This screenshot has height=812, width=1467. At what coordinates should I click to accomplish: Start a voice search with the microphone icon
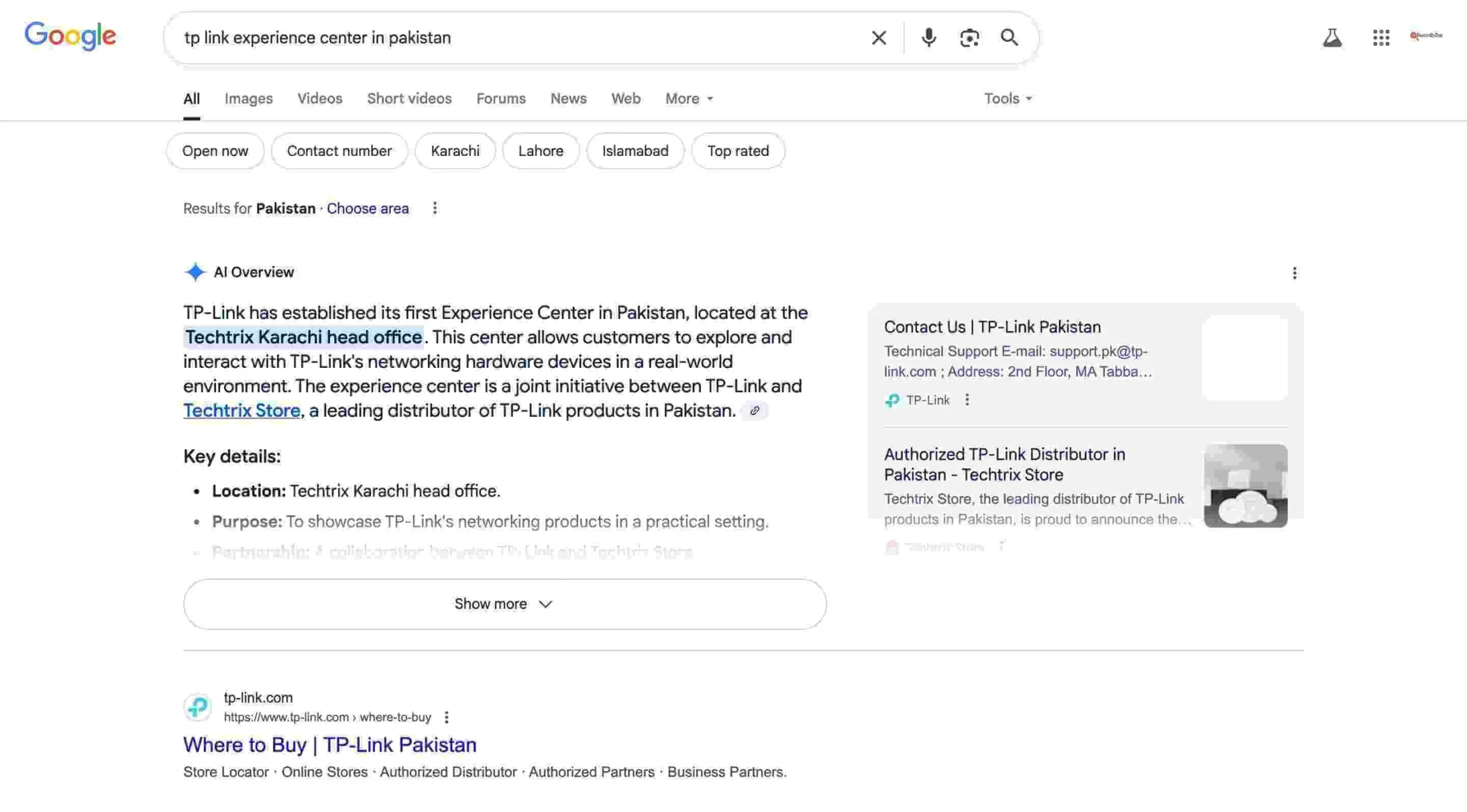928,37
